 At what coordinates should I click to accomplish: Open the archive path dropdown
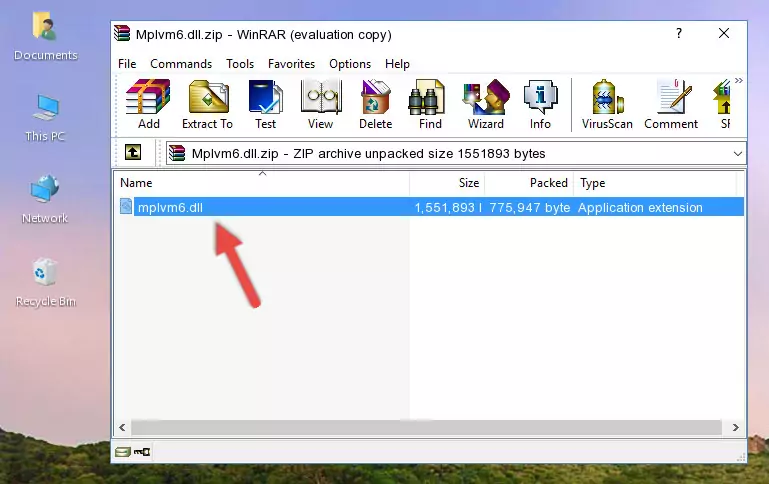point(738,153)
